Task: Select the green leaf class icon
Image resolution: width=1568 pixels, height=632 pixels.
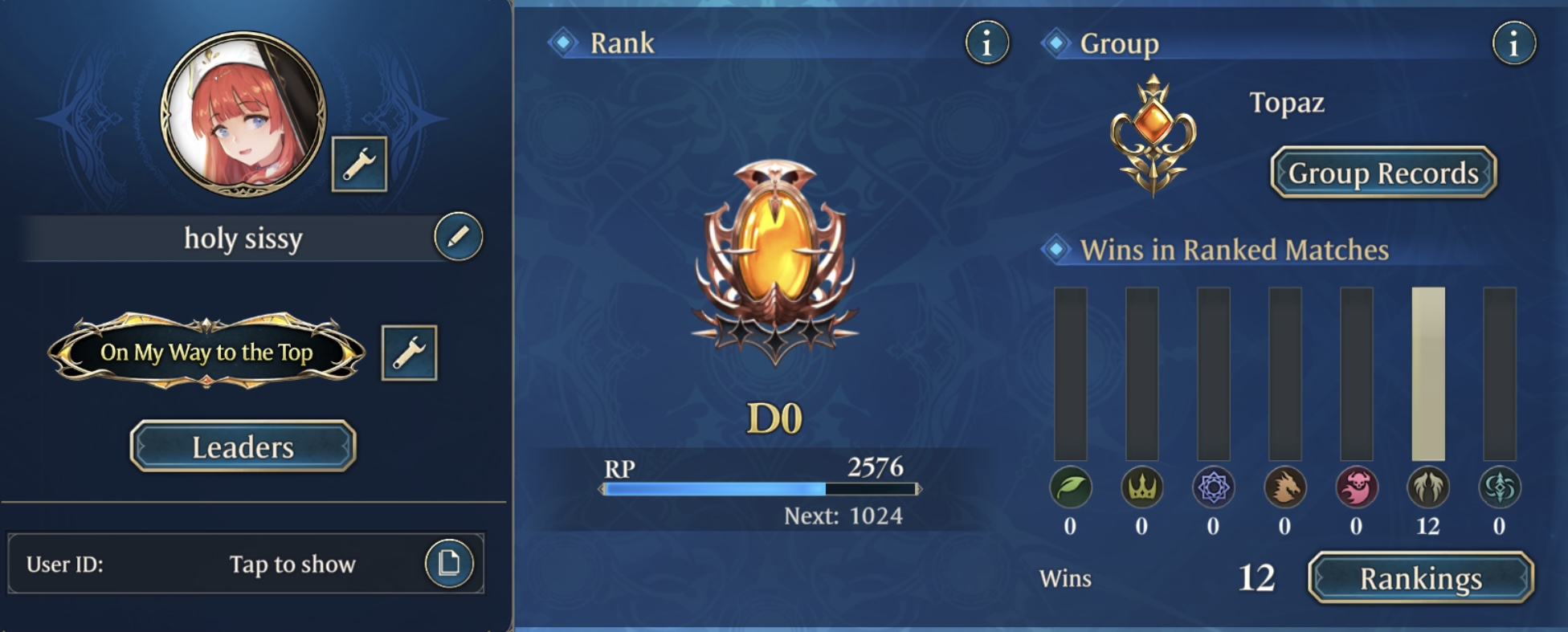Action: (x=1070, y=487)
